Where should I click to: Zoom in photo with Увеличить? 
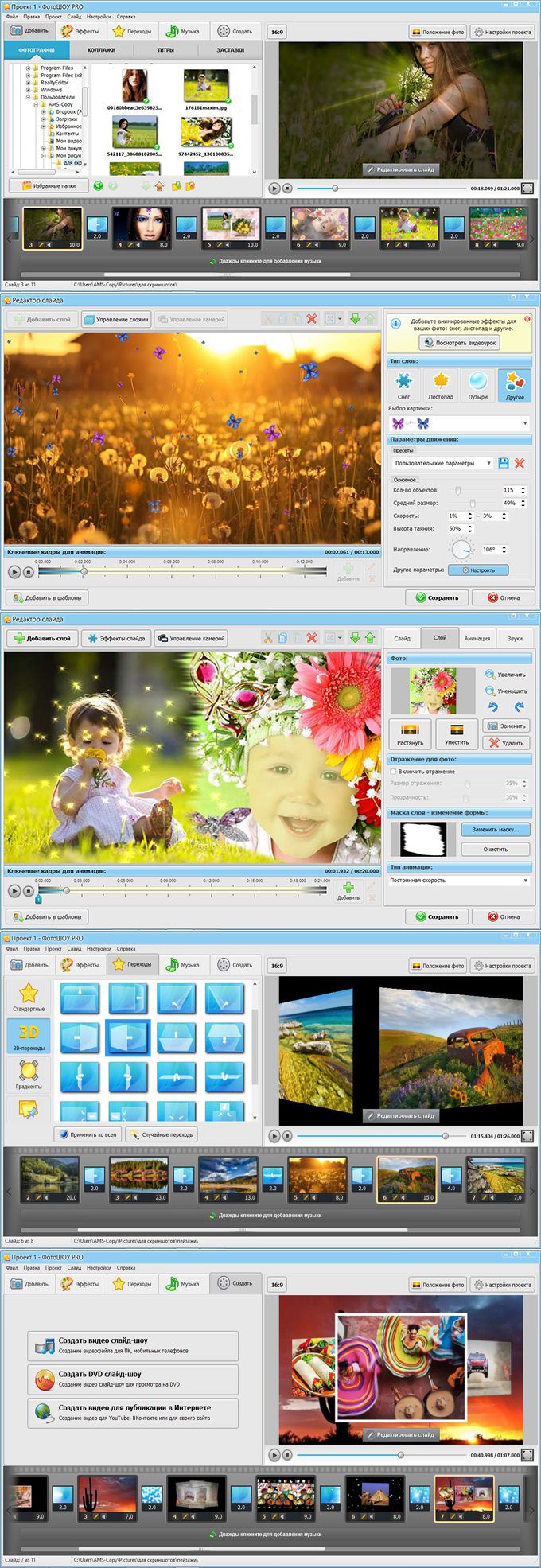tap(506, 675)
